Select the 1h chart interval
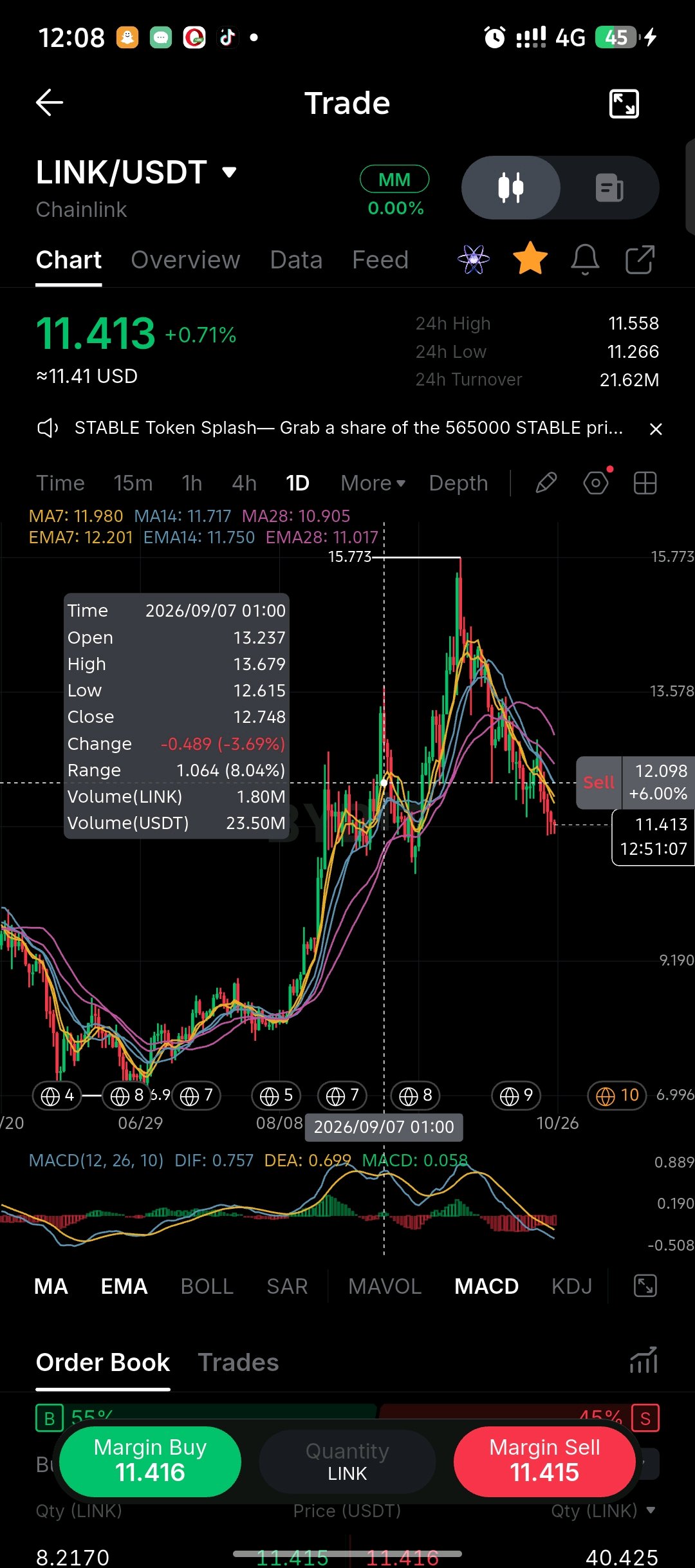The width and height of the screenshot is (695, 1568). (192, 483)
